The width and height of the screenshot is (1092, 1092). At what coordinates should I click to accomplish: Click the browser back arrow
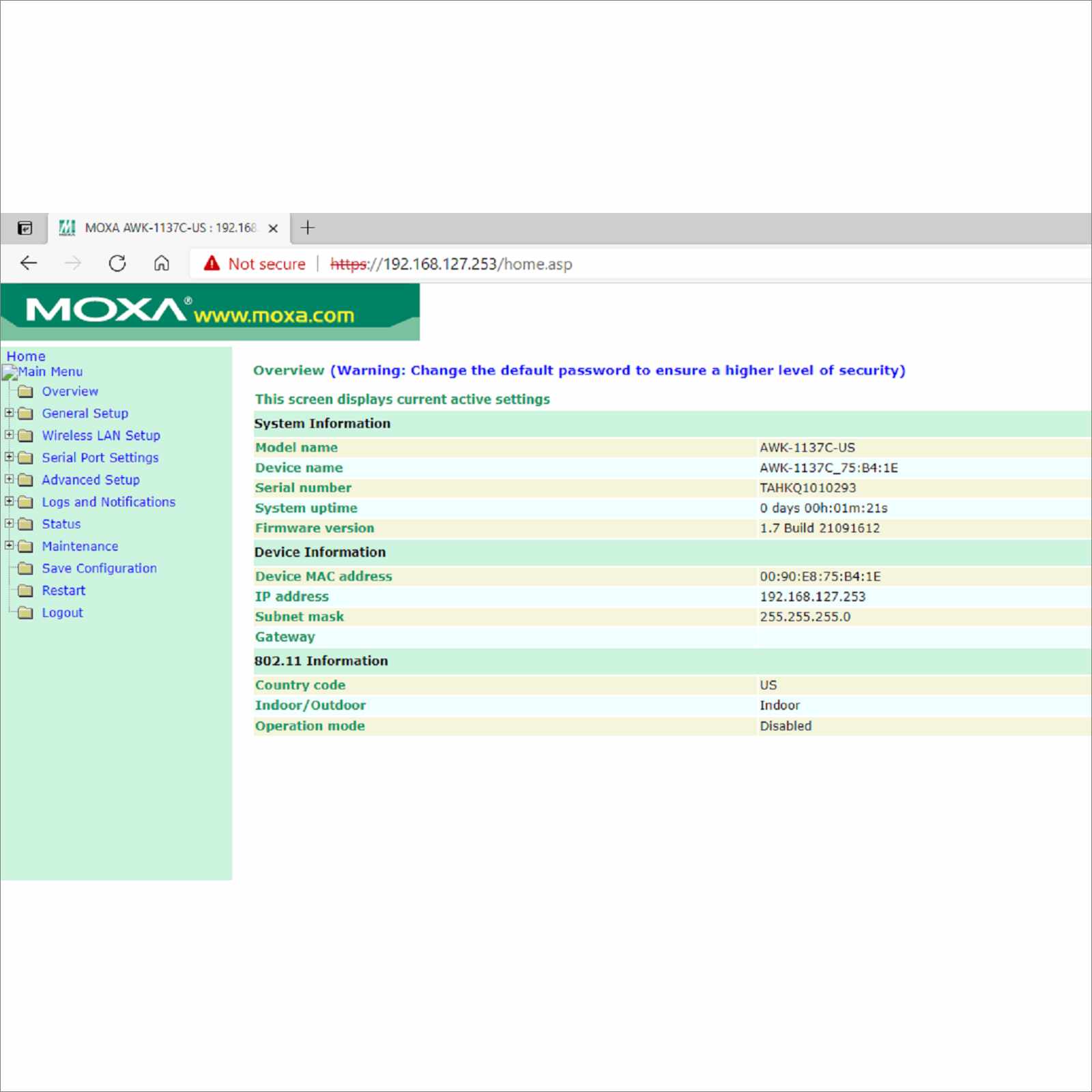[x=29, y=263]
